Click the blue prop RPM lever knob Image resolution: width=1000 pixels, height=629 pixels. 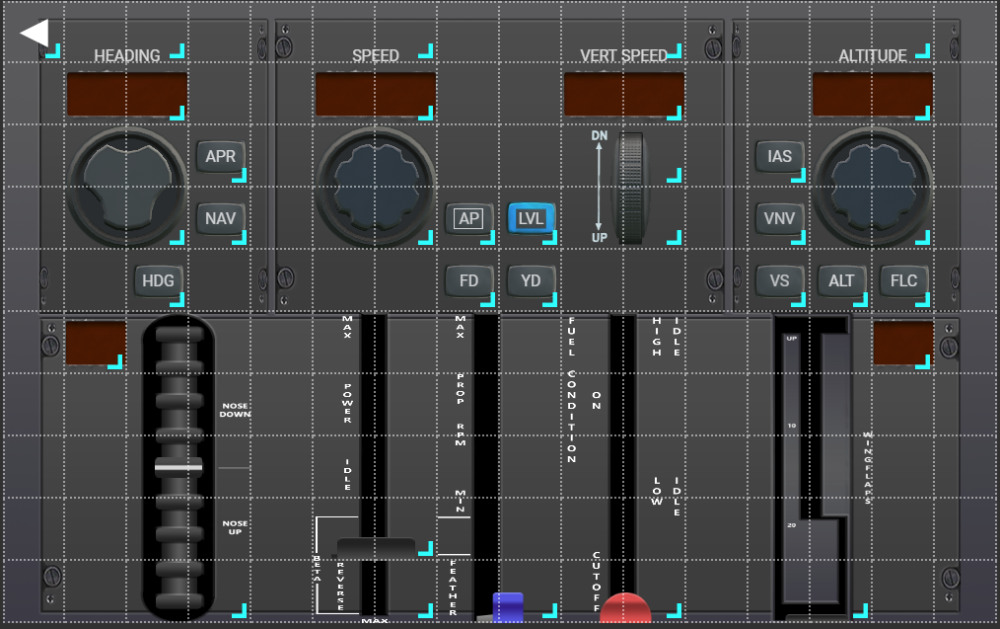[508, 606]
